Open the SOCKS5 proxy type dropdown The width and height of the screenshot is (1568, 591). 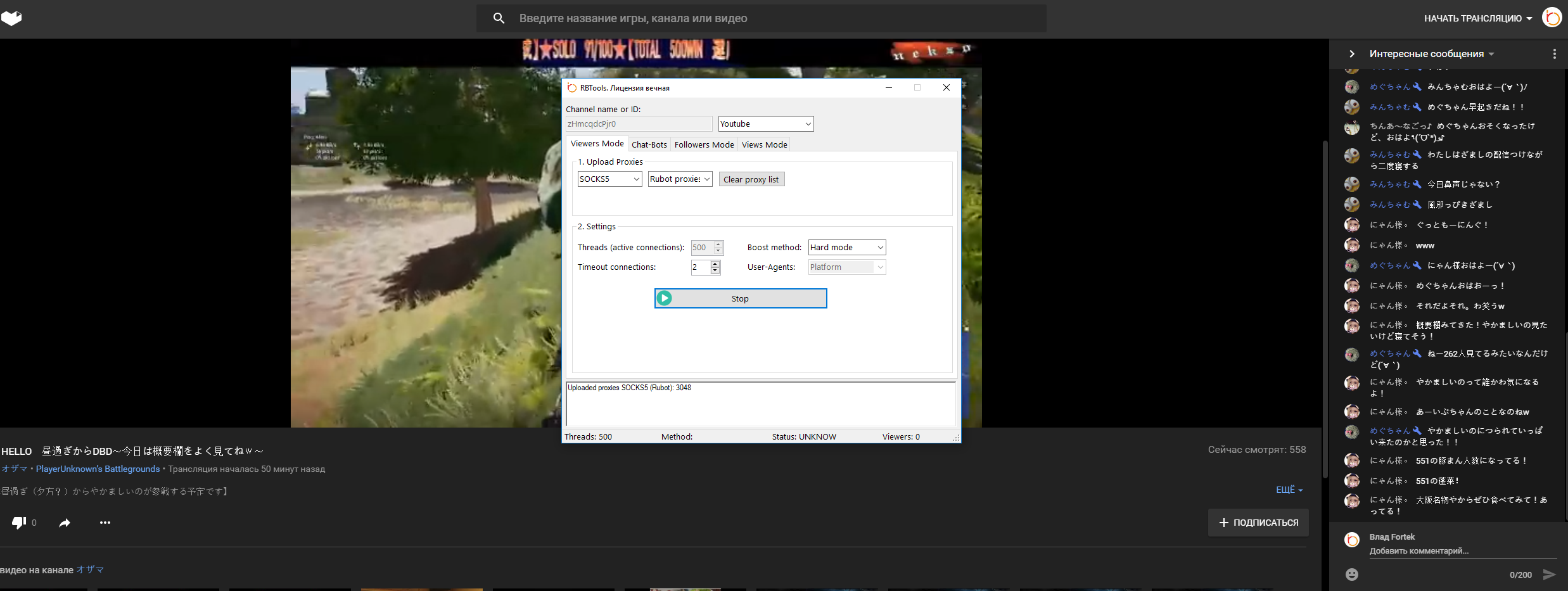coord(609,179)
